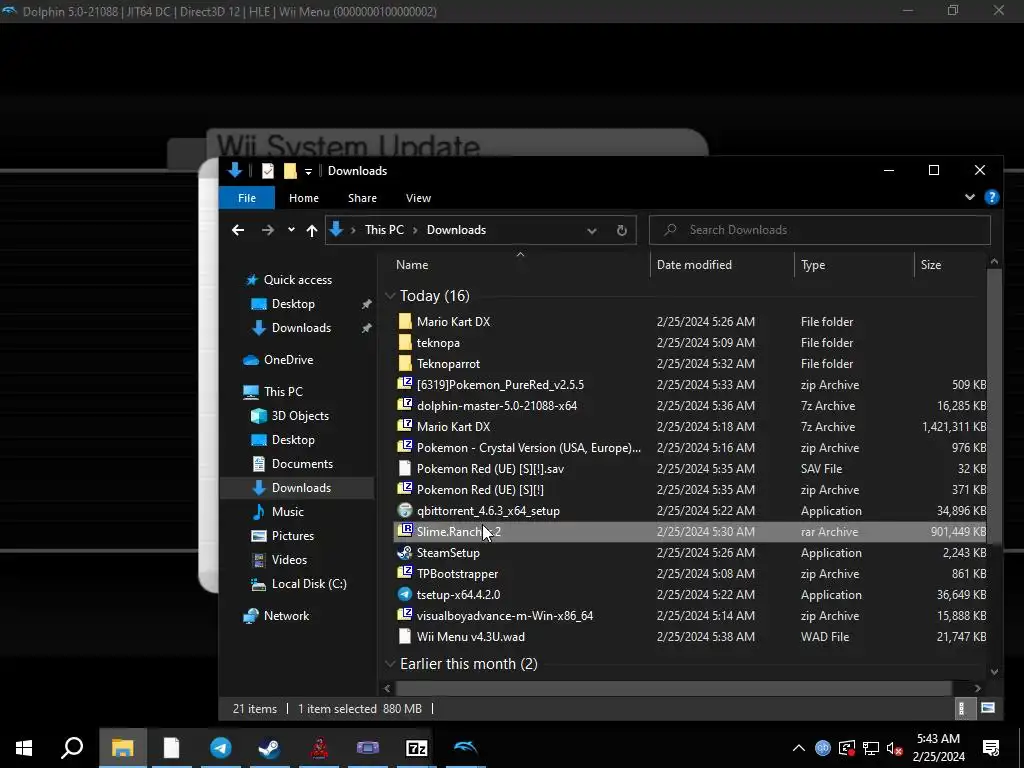Click This PC in address bar
Screen dimensions: 1024x768
coord(384,230)
